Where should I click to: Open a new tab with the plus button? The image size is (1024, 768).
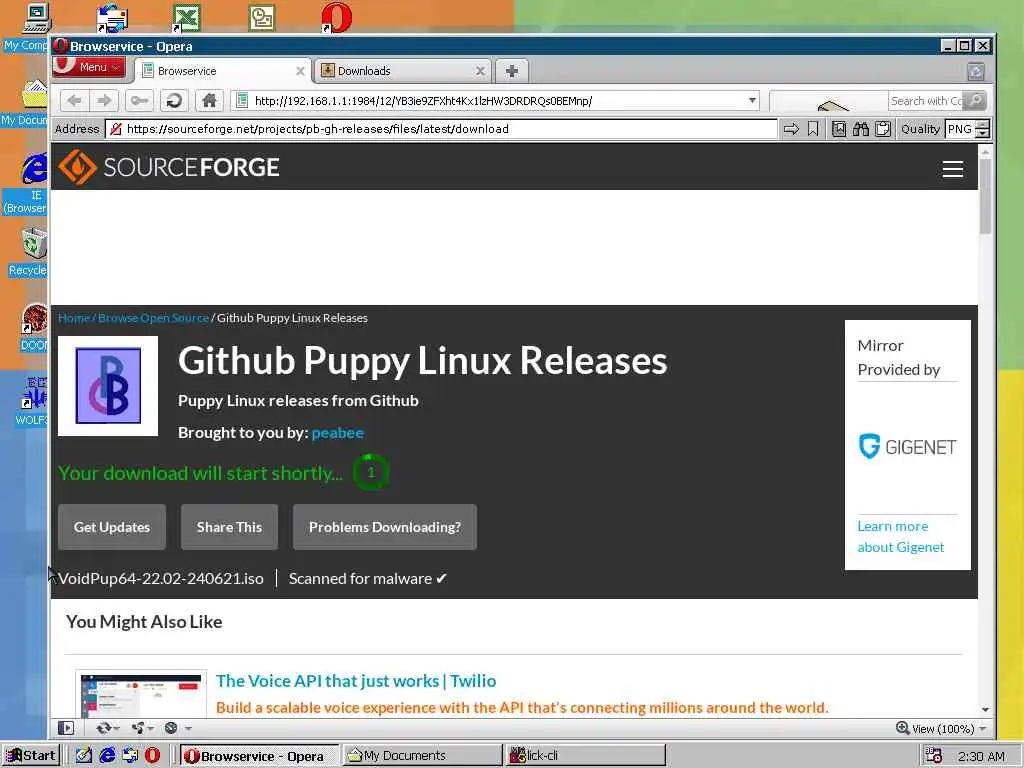[x=511, y=71]
